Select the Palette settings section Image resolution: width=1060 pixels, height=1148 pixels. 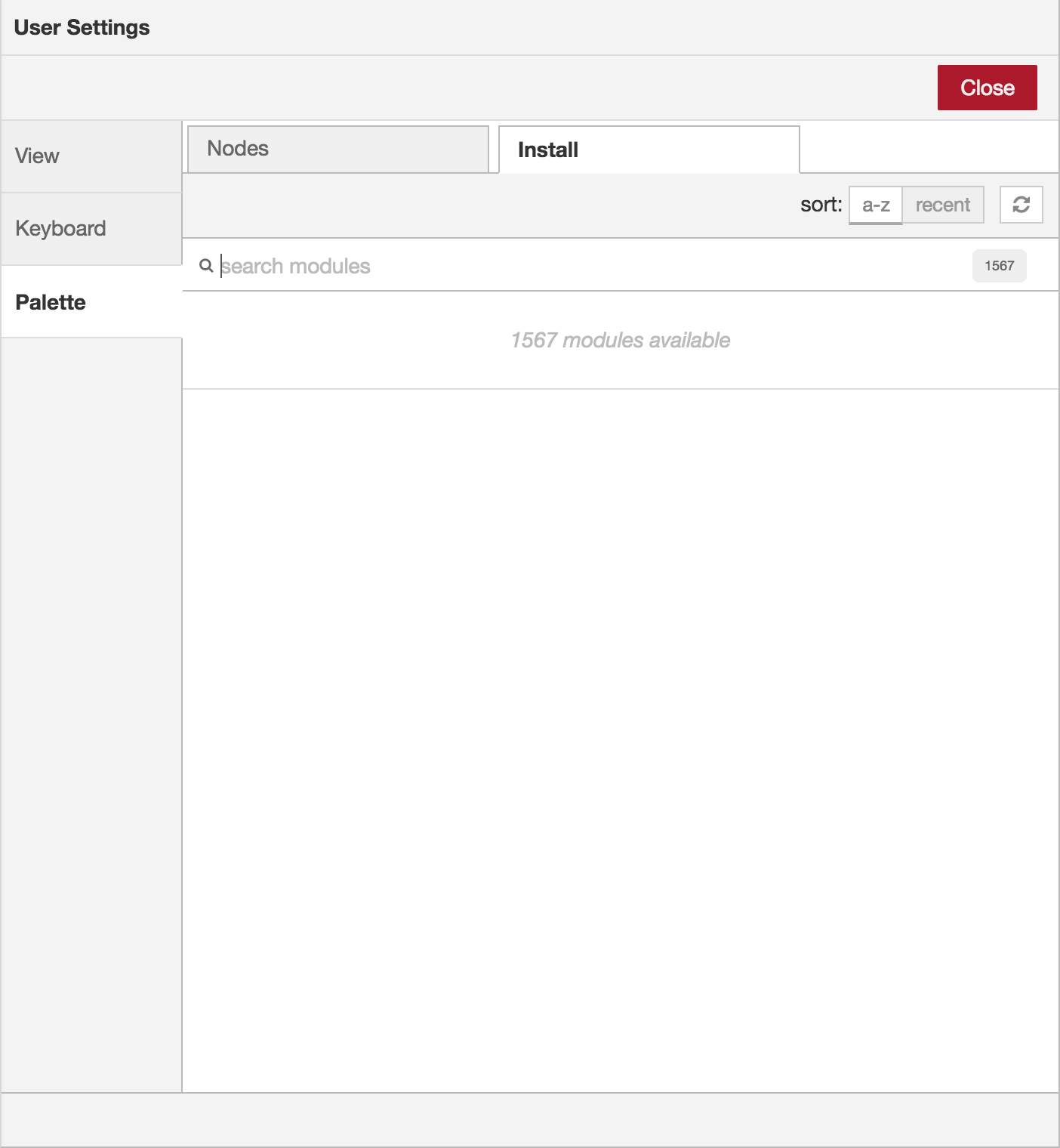pos(50,302)
